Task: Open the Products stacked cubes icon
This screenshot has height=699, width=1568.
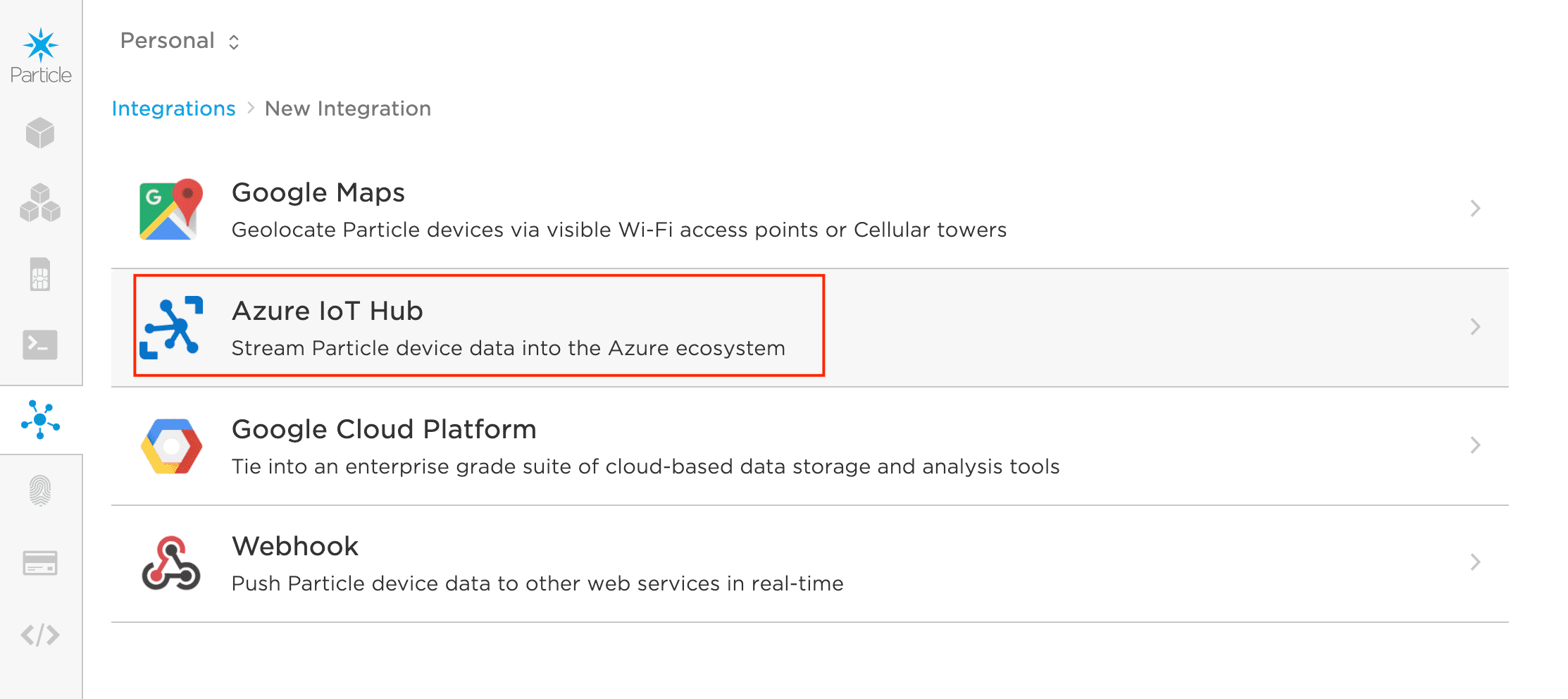Action: pyautogui.click(x=40, y=203)
